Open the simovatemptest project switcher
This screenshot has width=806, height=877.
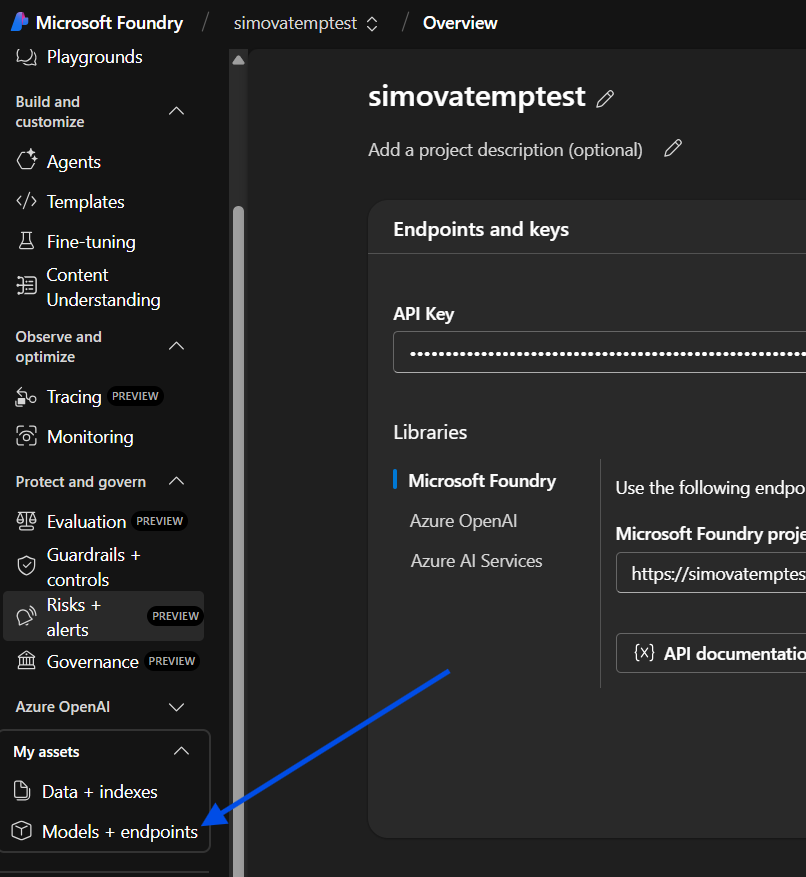[305, 23]
